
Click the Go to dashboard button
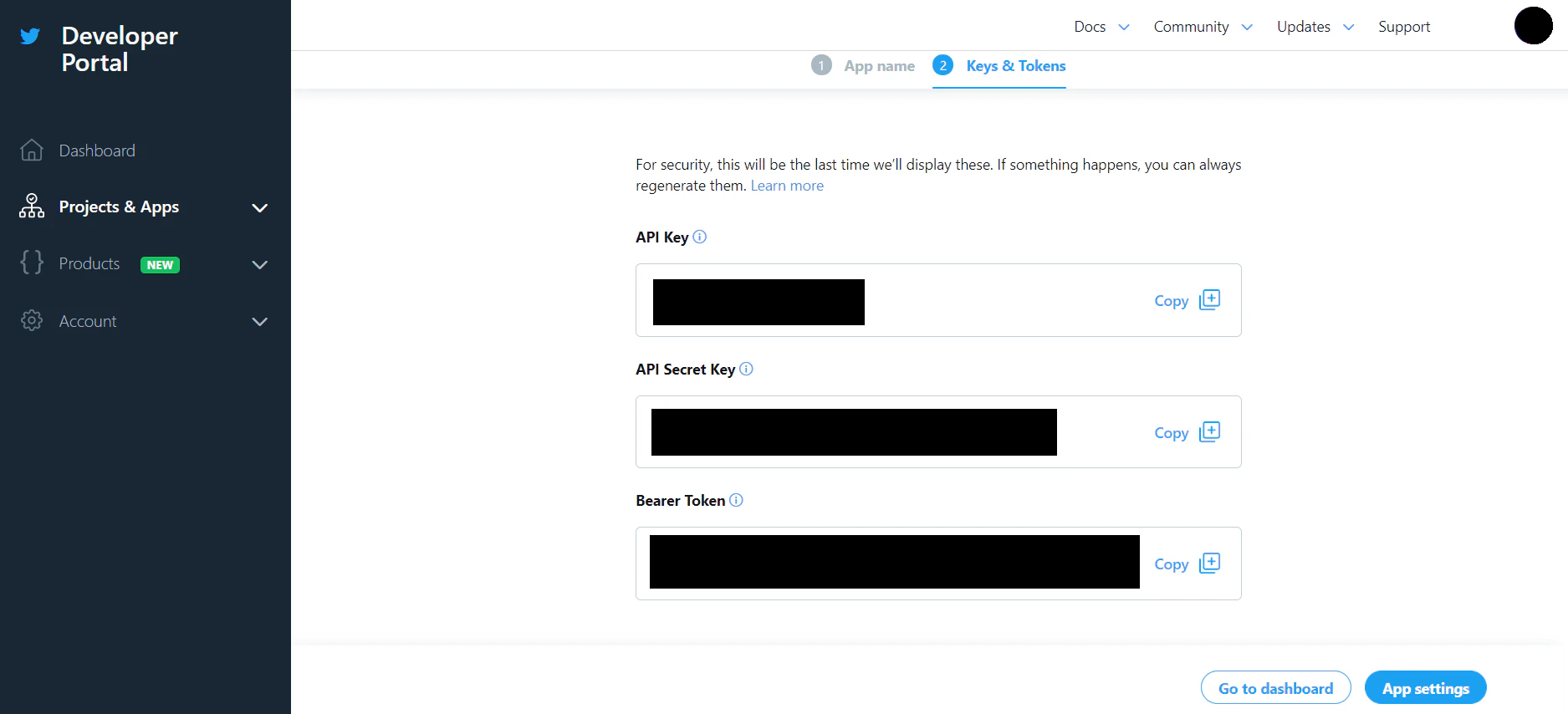click(x=1275, y=687)
